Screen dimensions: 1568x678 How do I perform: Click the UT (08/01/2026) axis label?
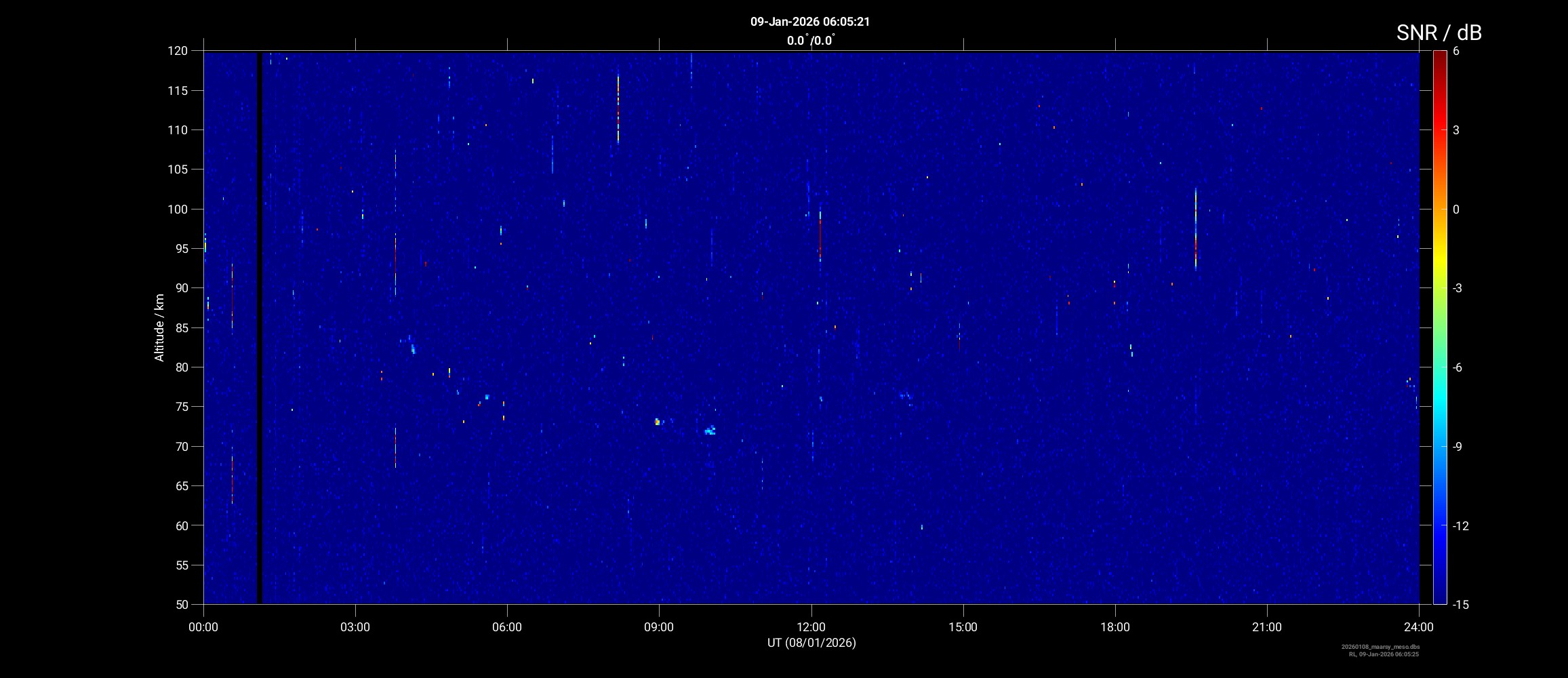[811, 643]
